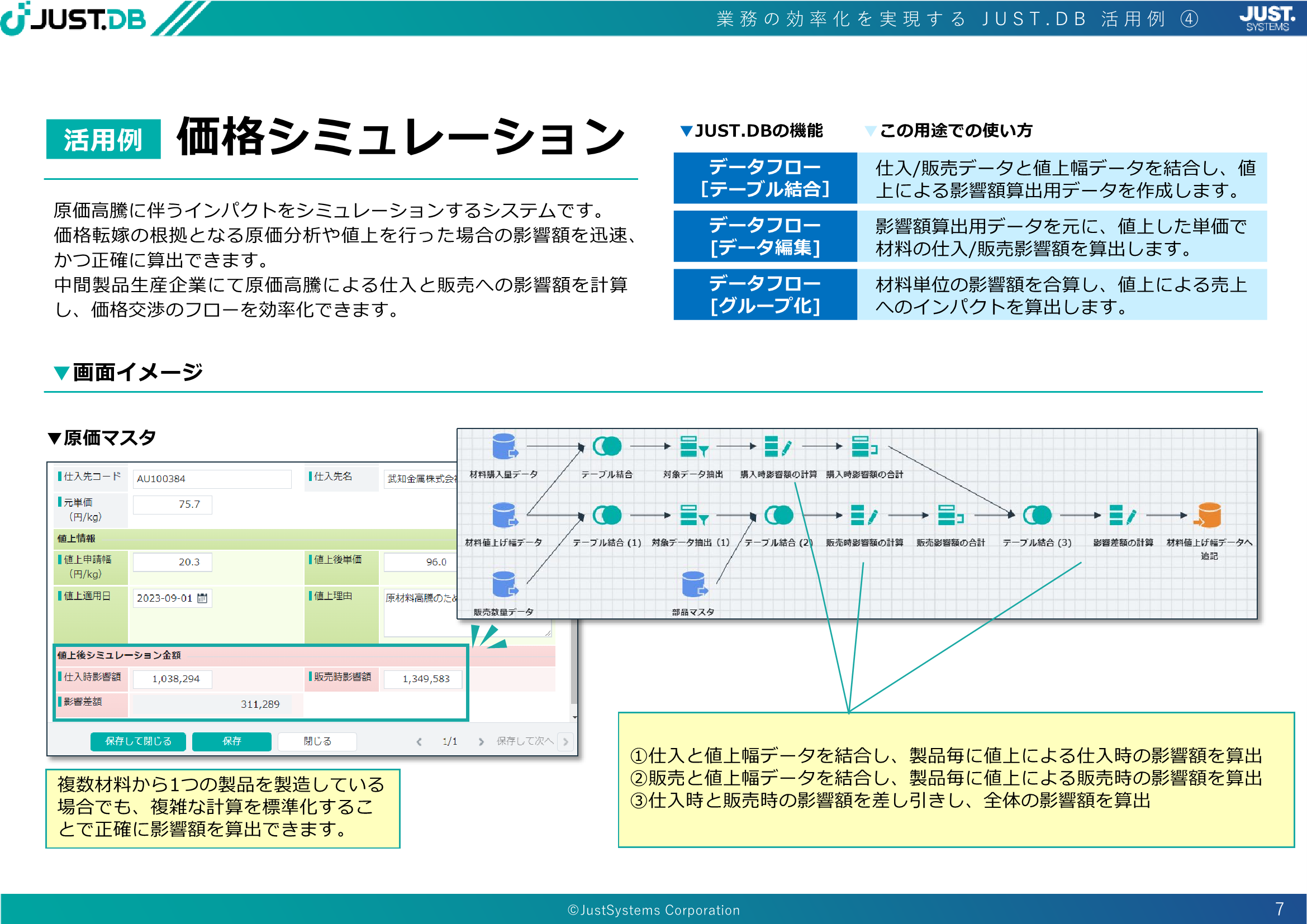
Task: Go to next record with right chevron
Action: coord(481,741)
